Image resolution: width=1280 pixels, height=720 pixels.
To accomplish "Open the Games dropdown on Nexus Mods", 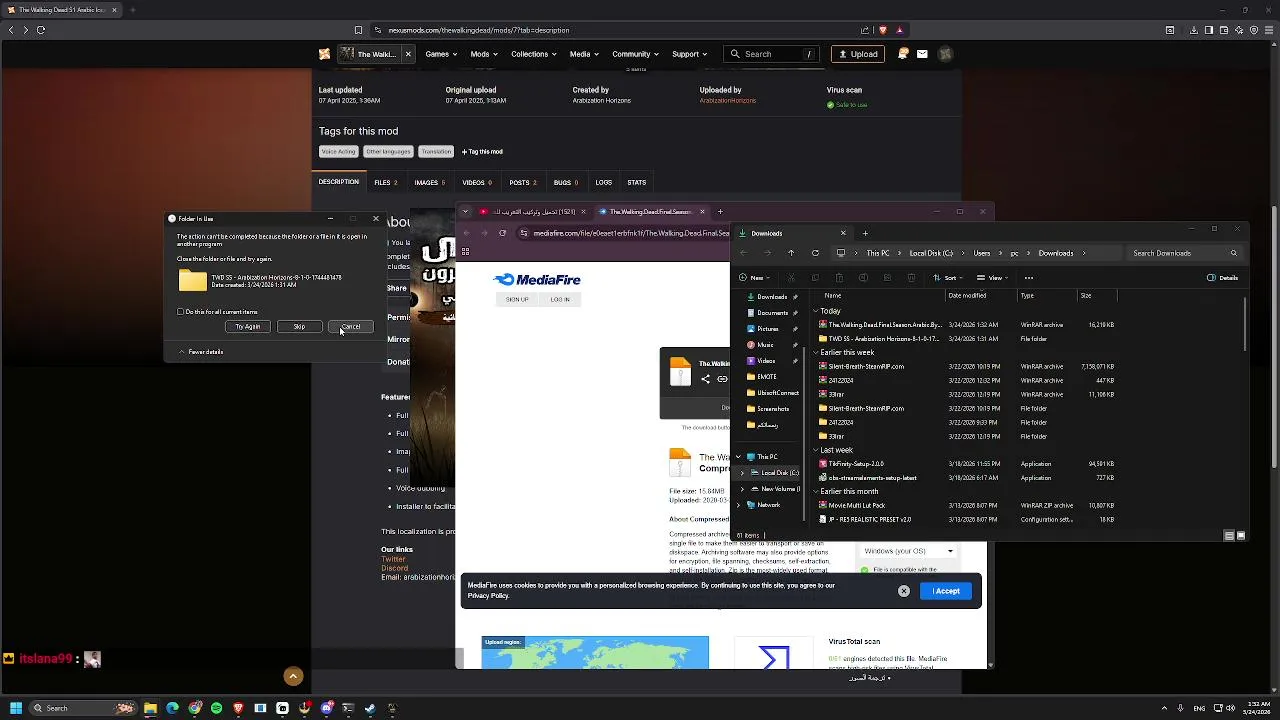I will (x=441, y=54).
